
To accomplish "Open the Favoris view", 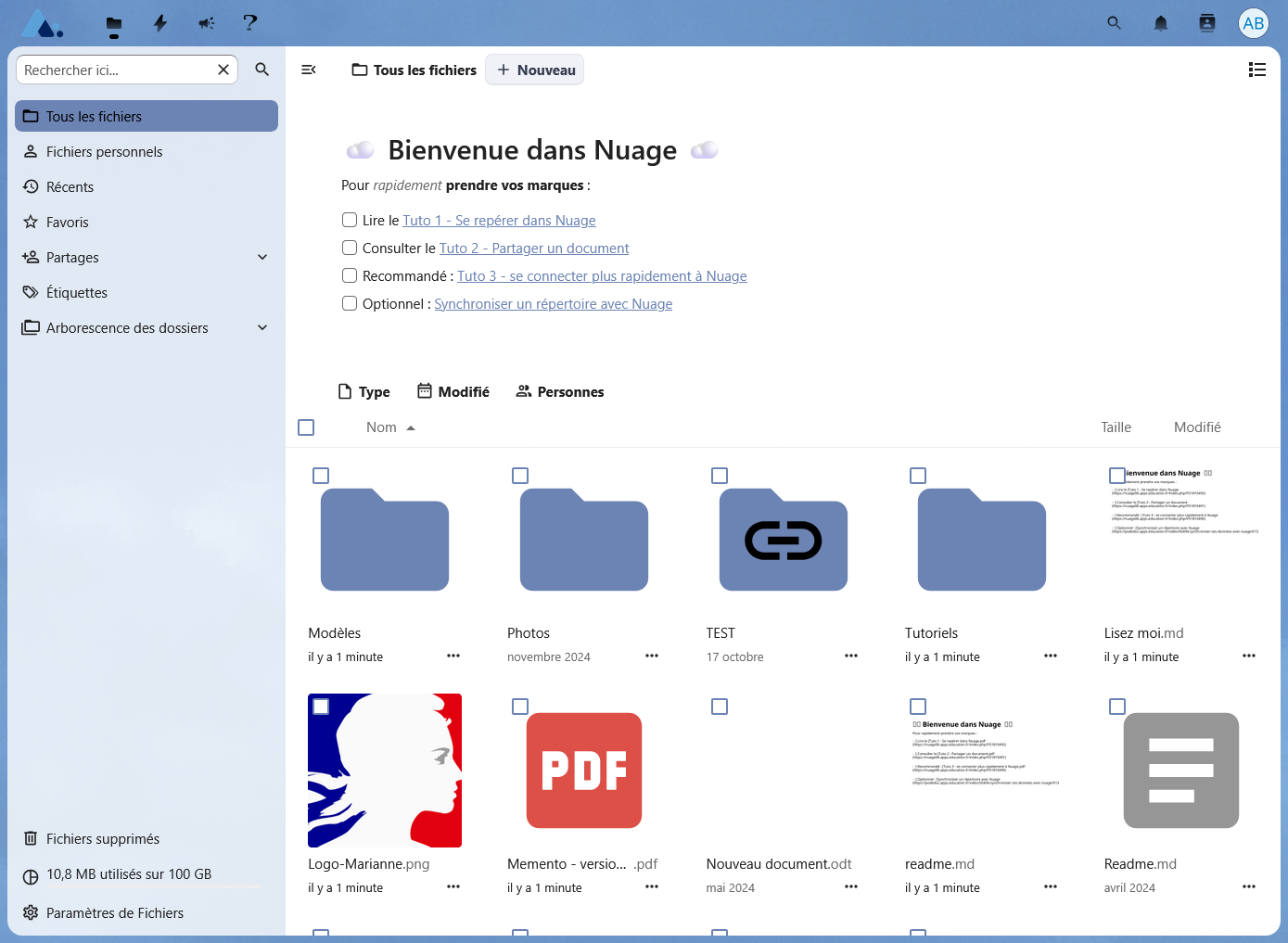I will tap(147, 222).
